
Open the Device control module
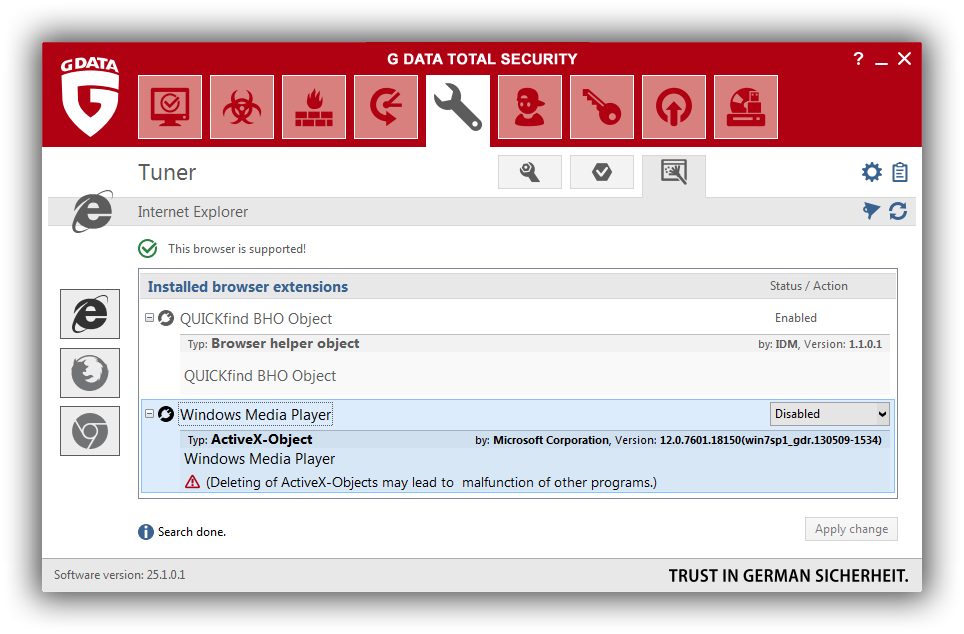point(746,107)
